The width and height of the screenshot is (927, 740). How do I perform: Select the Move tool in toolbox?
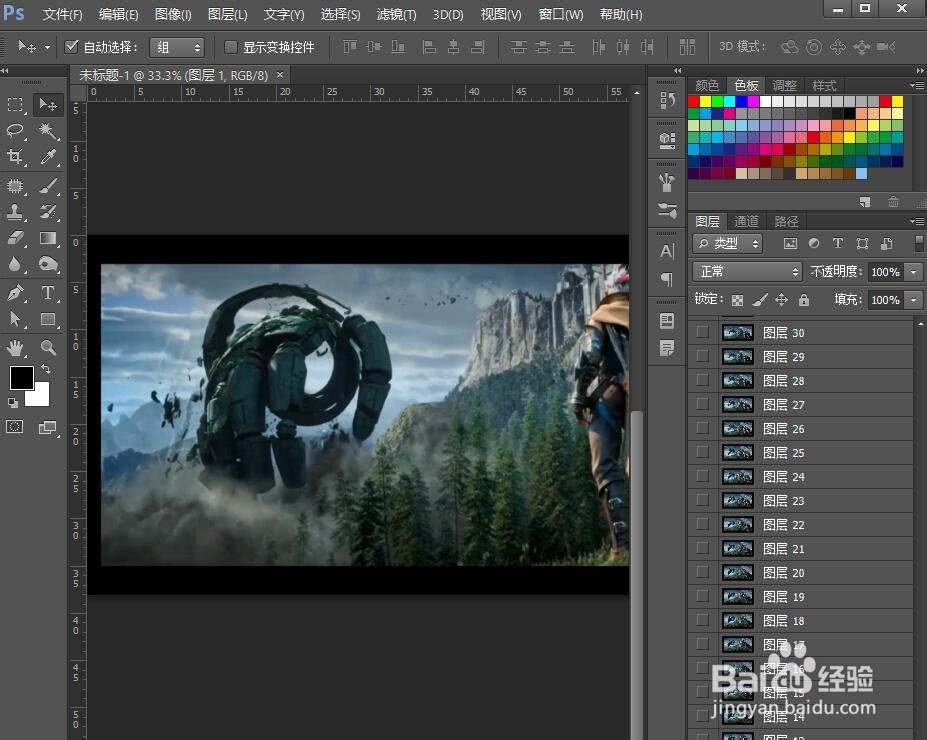point(48,105)
